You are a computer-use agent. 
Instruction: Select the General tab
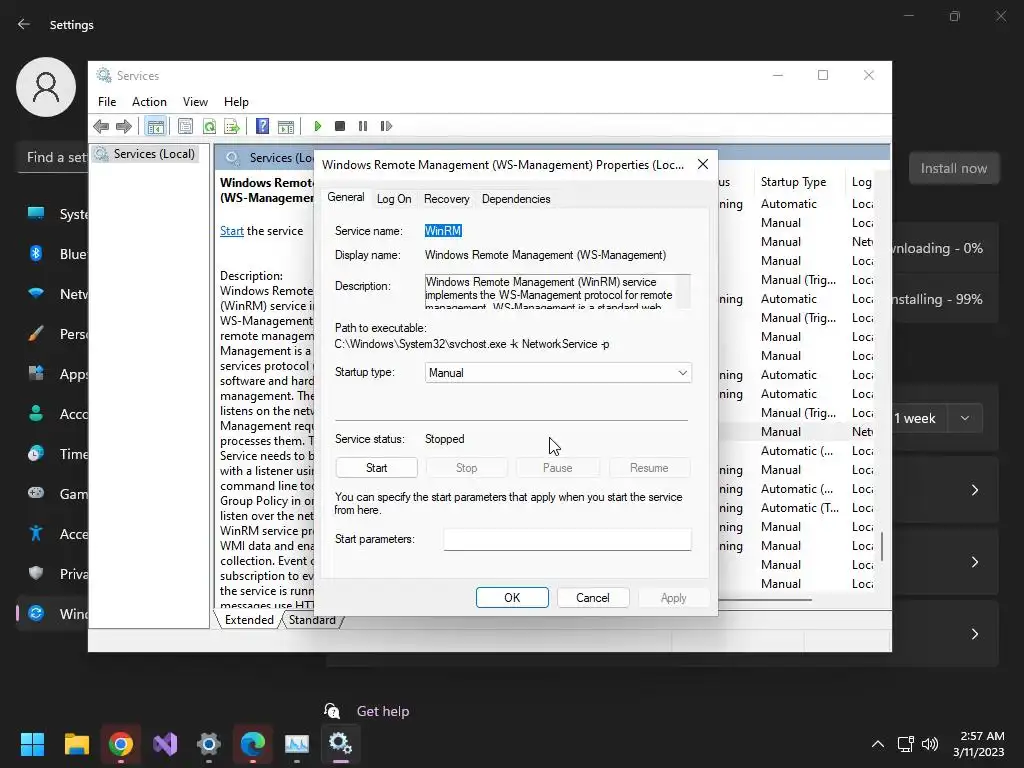(345, 197)
